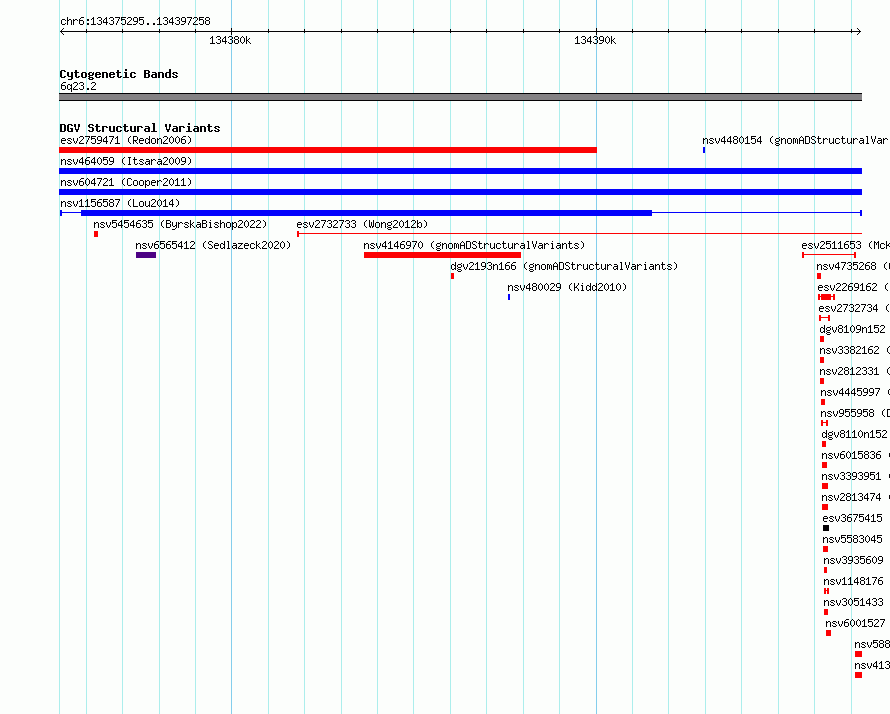Click the esv2759471 (Redon2006) variant label

pyautogui.click(x=126, y=140)
